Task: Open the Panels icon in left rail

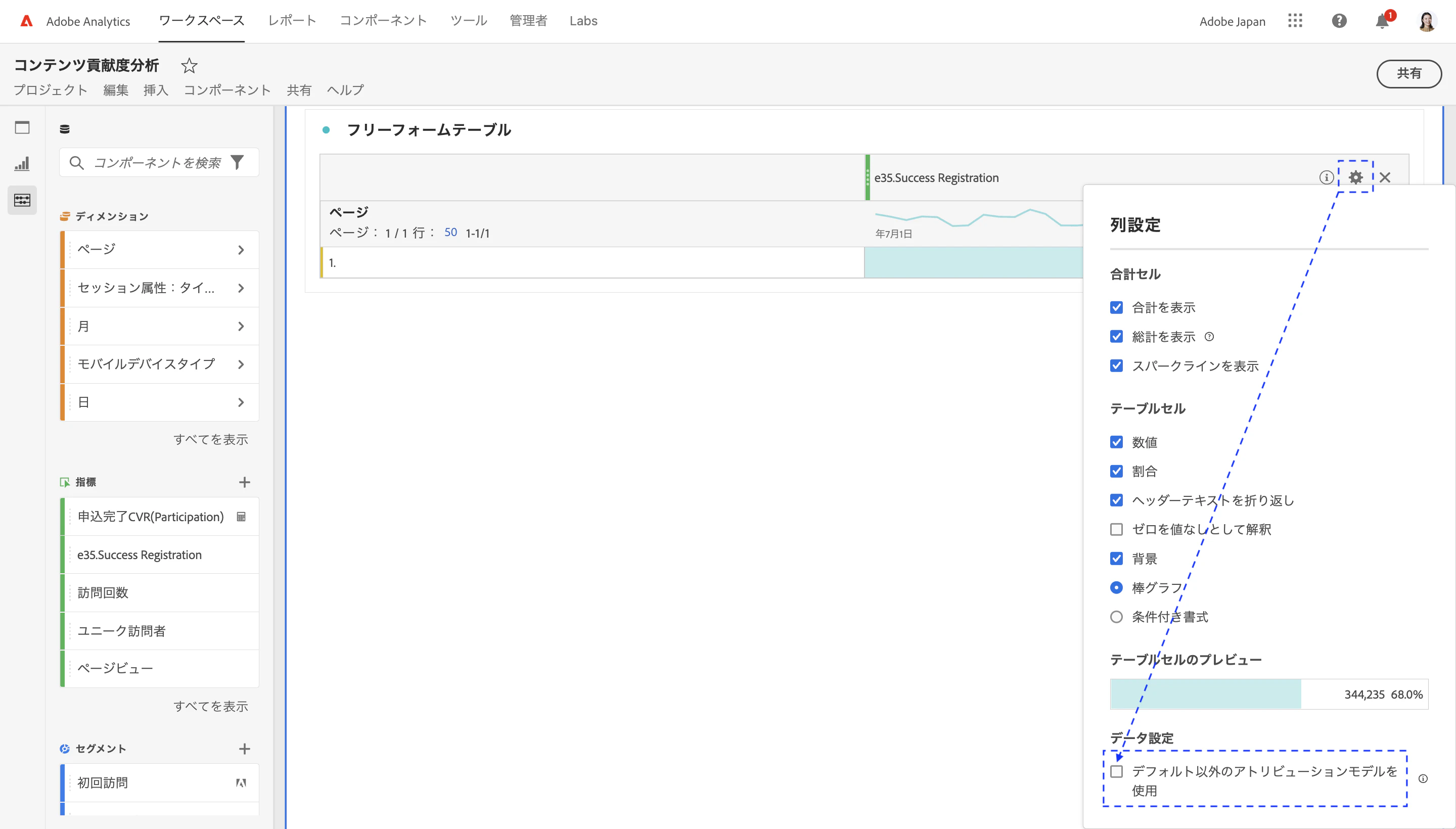Action: click(22, 127)
